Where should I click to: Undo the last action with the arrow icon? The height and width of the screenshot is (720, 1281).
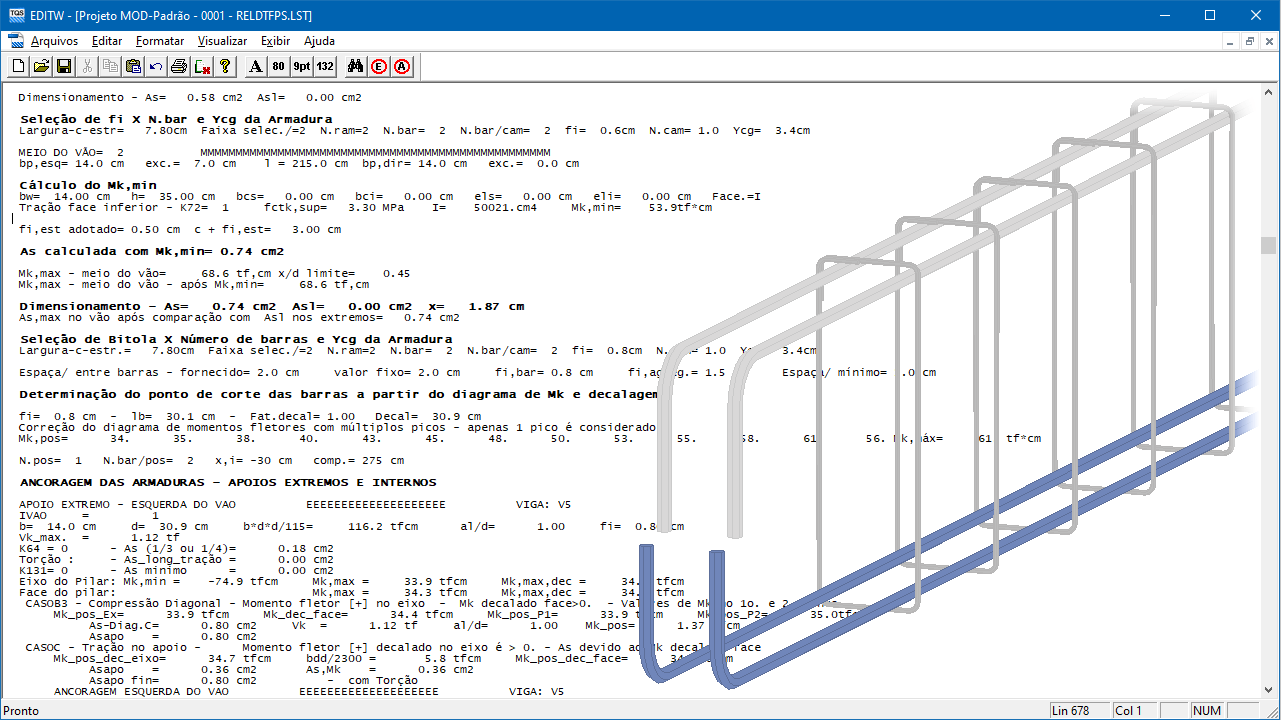(x=156, y=67)
